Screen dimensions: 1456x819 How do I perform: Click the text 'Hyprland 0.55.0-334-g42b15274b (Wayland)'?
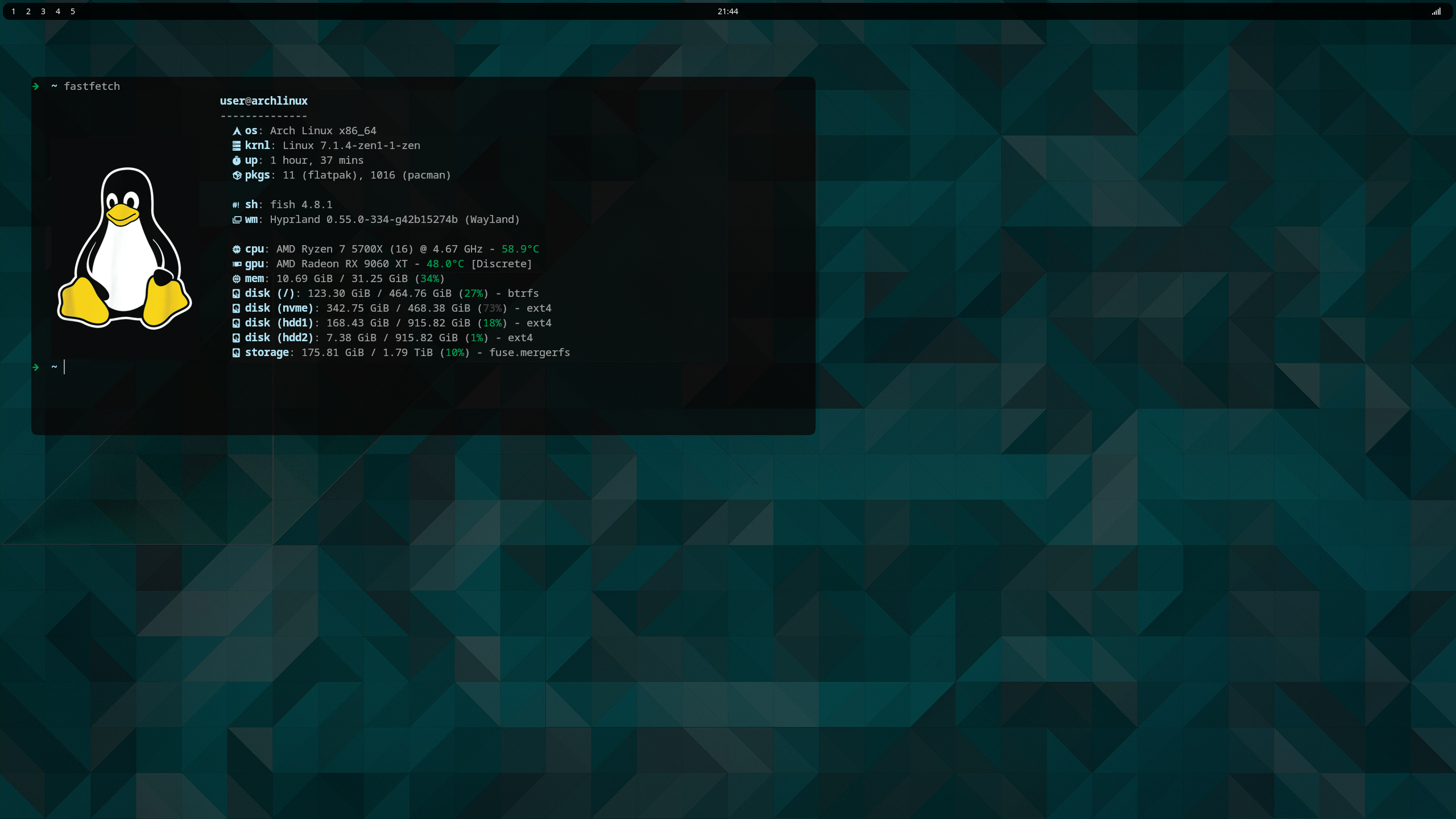click(395, 220)
